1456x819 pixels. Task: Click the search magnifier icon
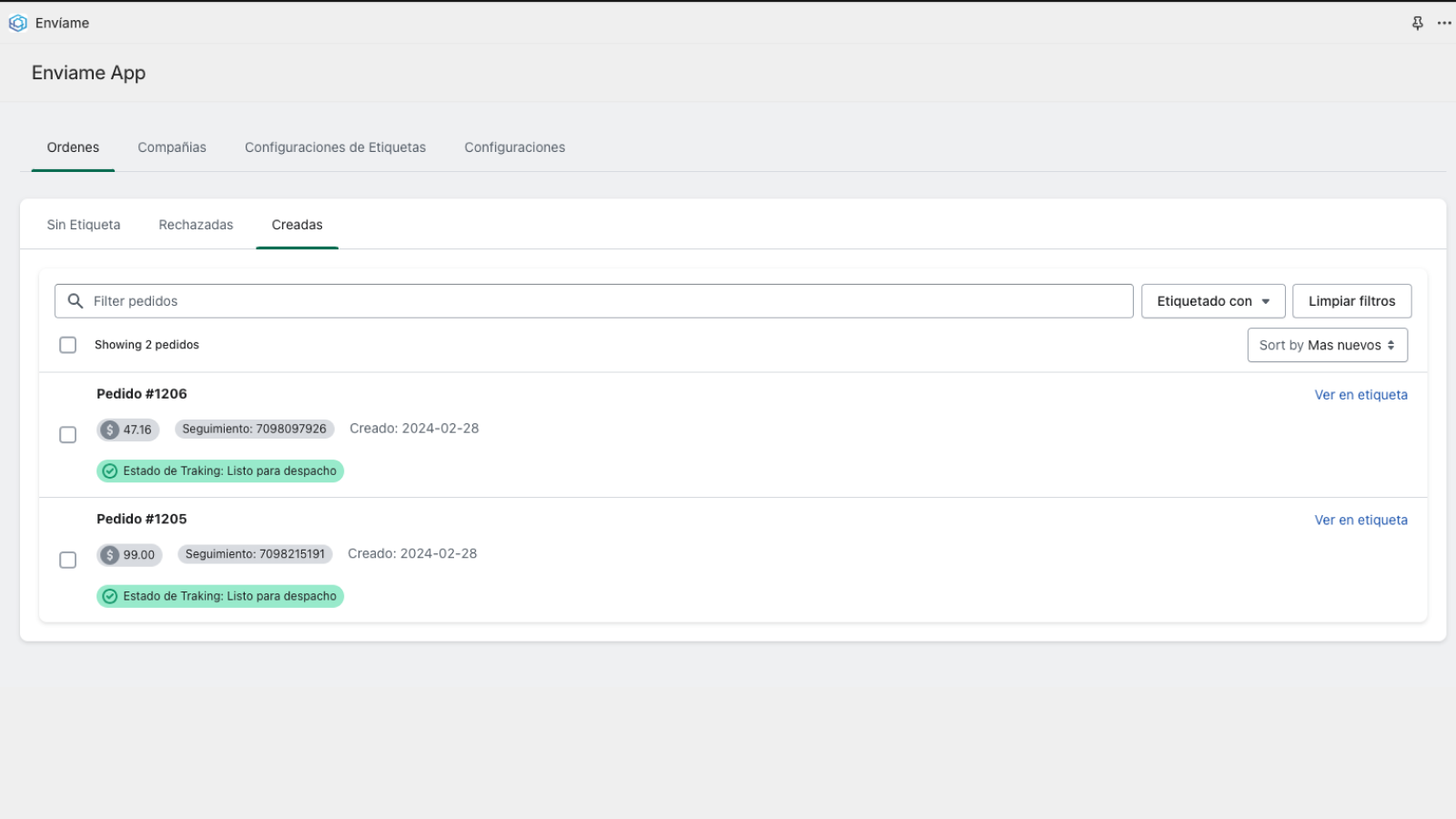pos(76,301)
